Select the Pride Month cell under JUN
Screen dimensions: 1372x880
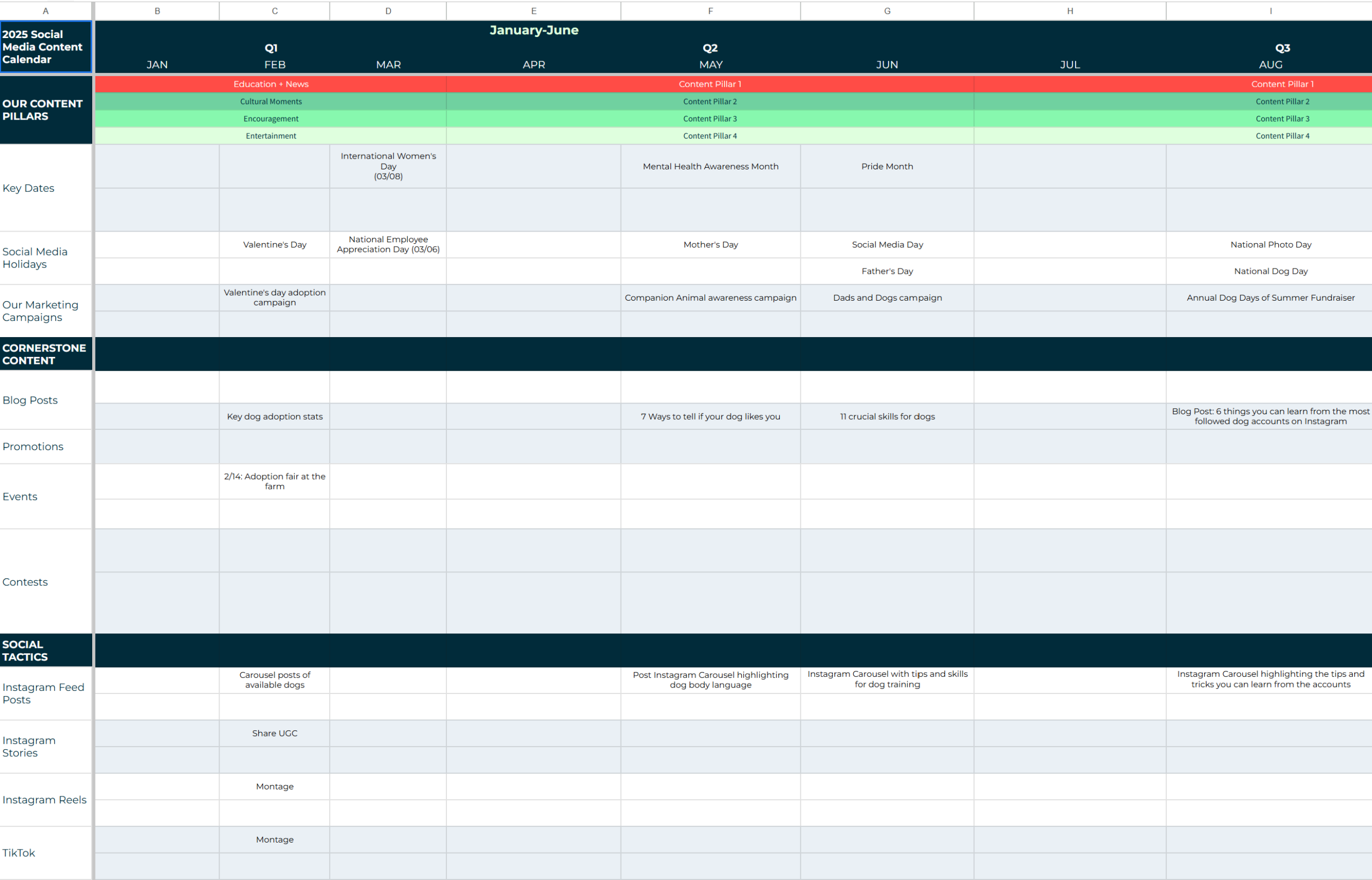coord(886,166)
